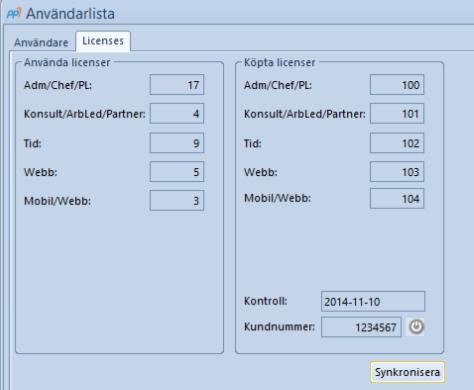Click Mobil/Webb label under Köpta licenser
474x390 pixels.
tap(277, 198)
